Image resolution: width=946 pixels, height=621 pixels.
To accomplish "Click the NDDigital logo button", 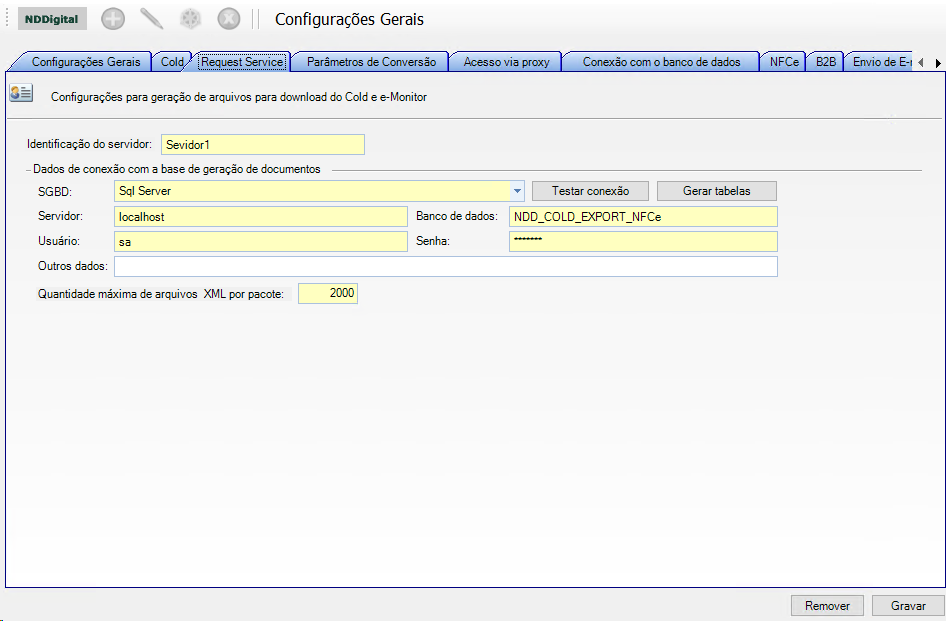I will pyautogui.click(x=52, y=19).
